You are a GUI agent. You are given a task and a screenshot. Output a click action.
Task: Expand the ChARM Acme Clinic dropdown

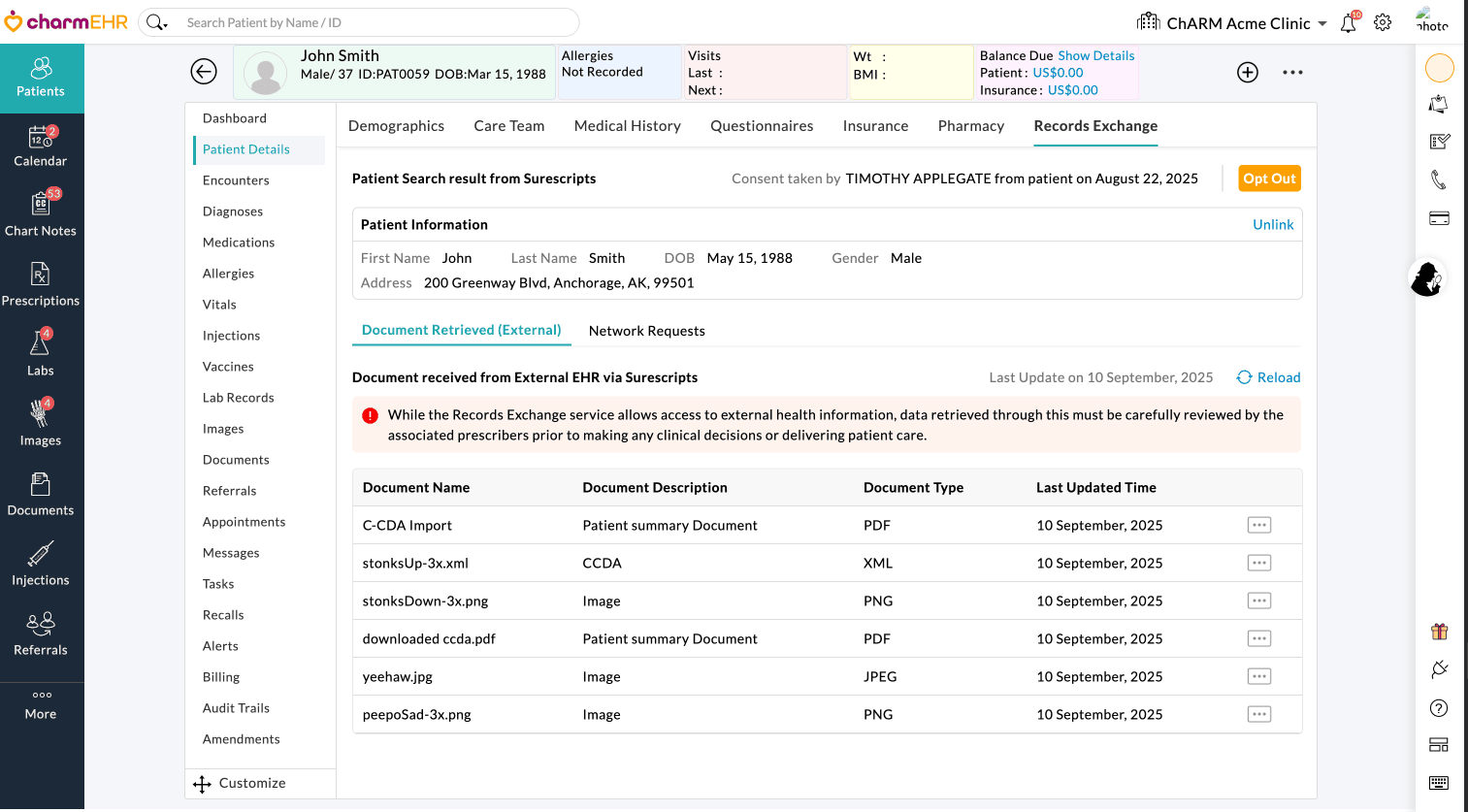coord(1322,23)
